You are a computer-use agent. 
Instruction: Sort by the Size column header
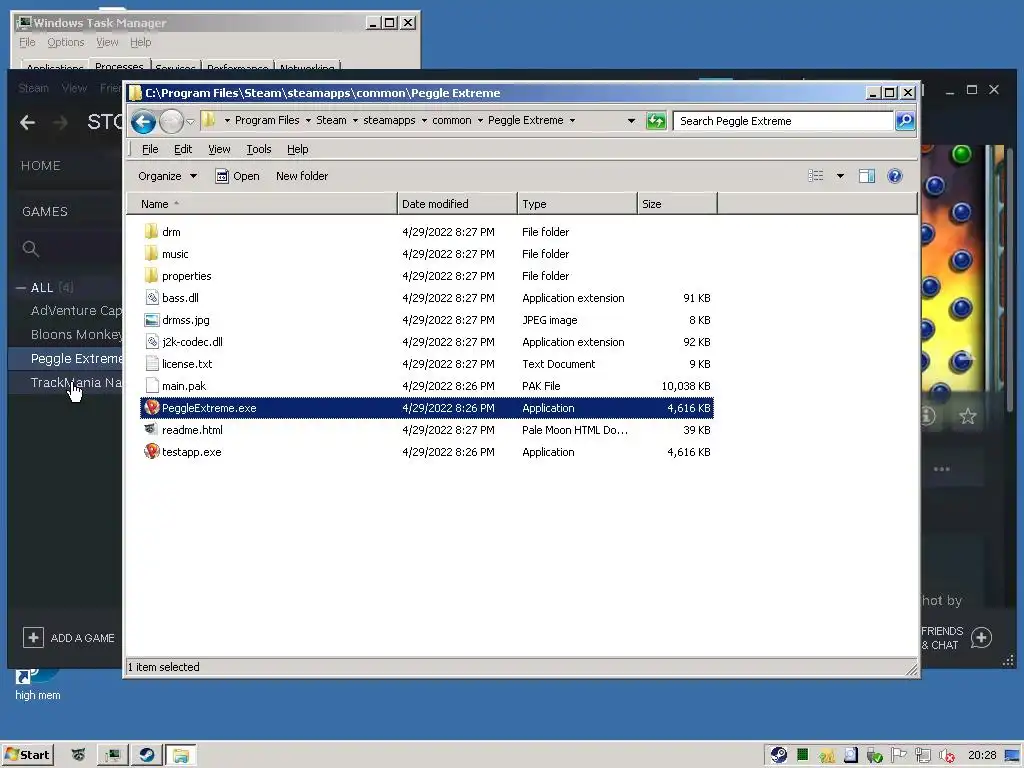coord(677,204)
